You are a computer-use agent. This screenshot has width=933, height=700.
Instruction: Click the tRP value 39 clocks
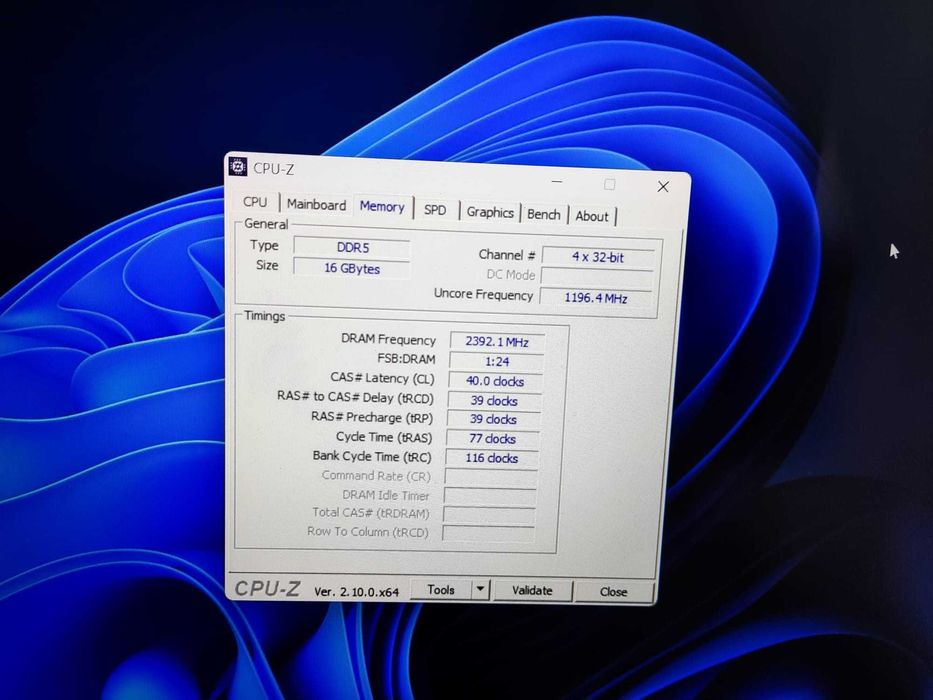point(493,420)
